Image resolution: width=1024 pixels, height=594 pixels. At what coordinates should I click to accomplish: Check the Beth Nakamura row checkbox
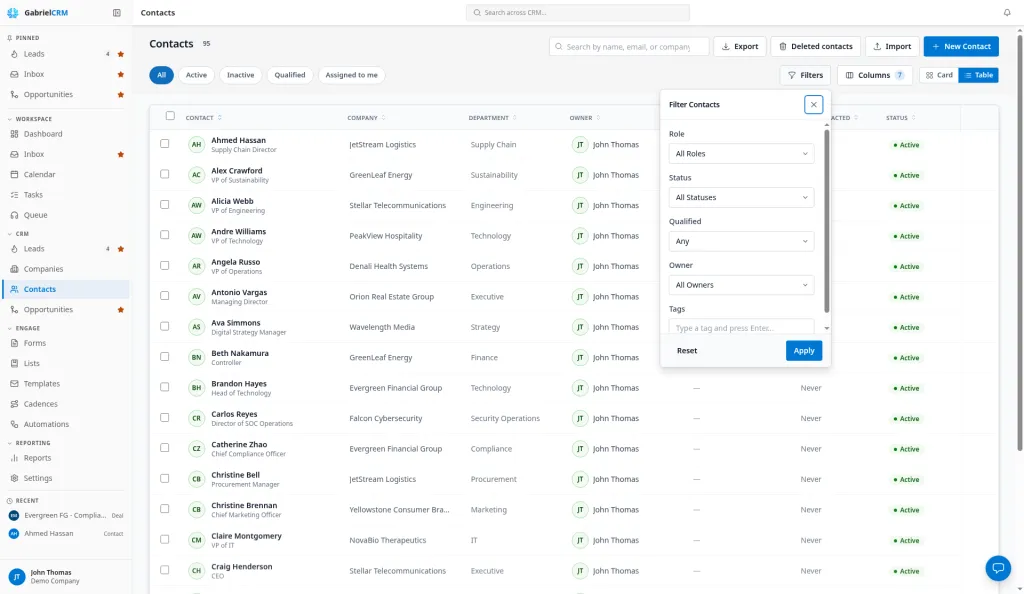165,356
